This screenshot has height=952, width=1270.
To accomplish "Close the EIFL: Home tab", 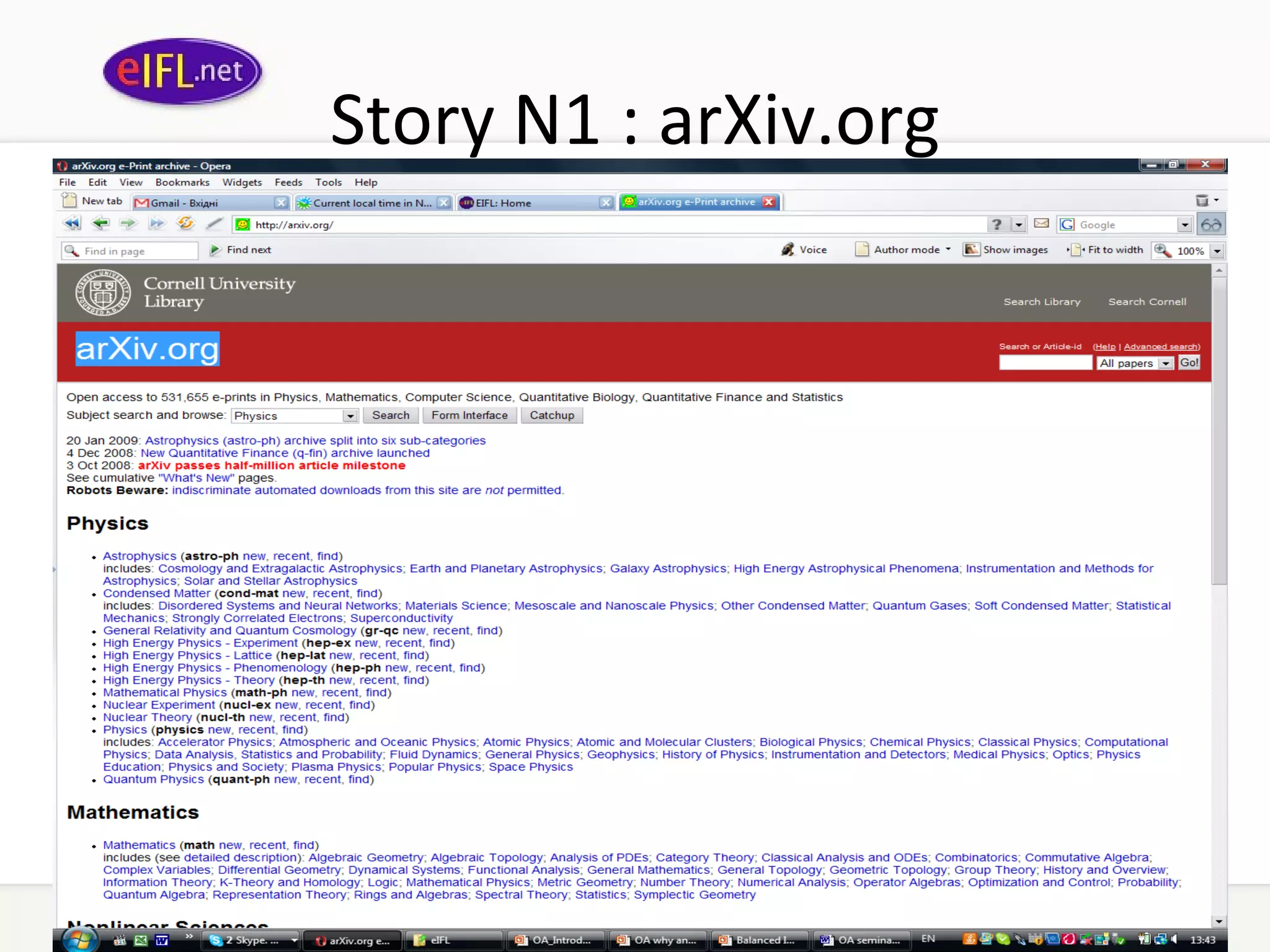I will pyautogui.click(x=606, y=203).
